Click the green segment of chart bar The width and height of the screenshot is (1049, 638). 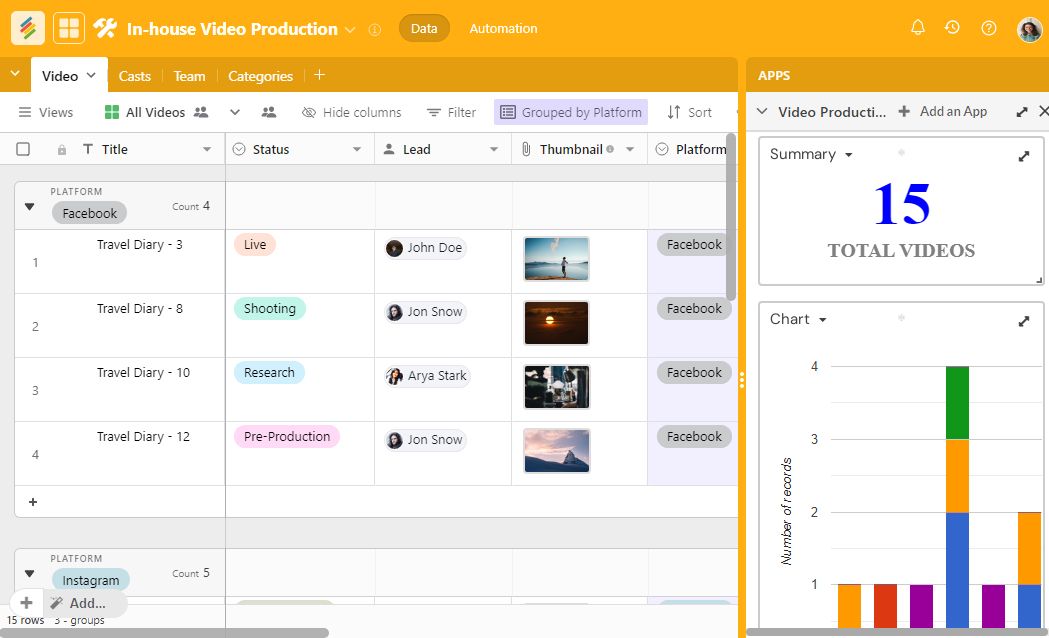958,402
